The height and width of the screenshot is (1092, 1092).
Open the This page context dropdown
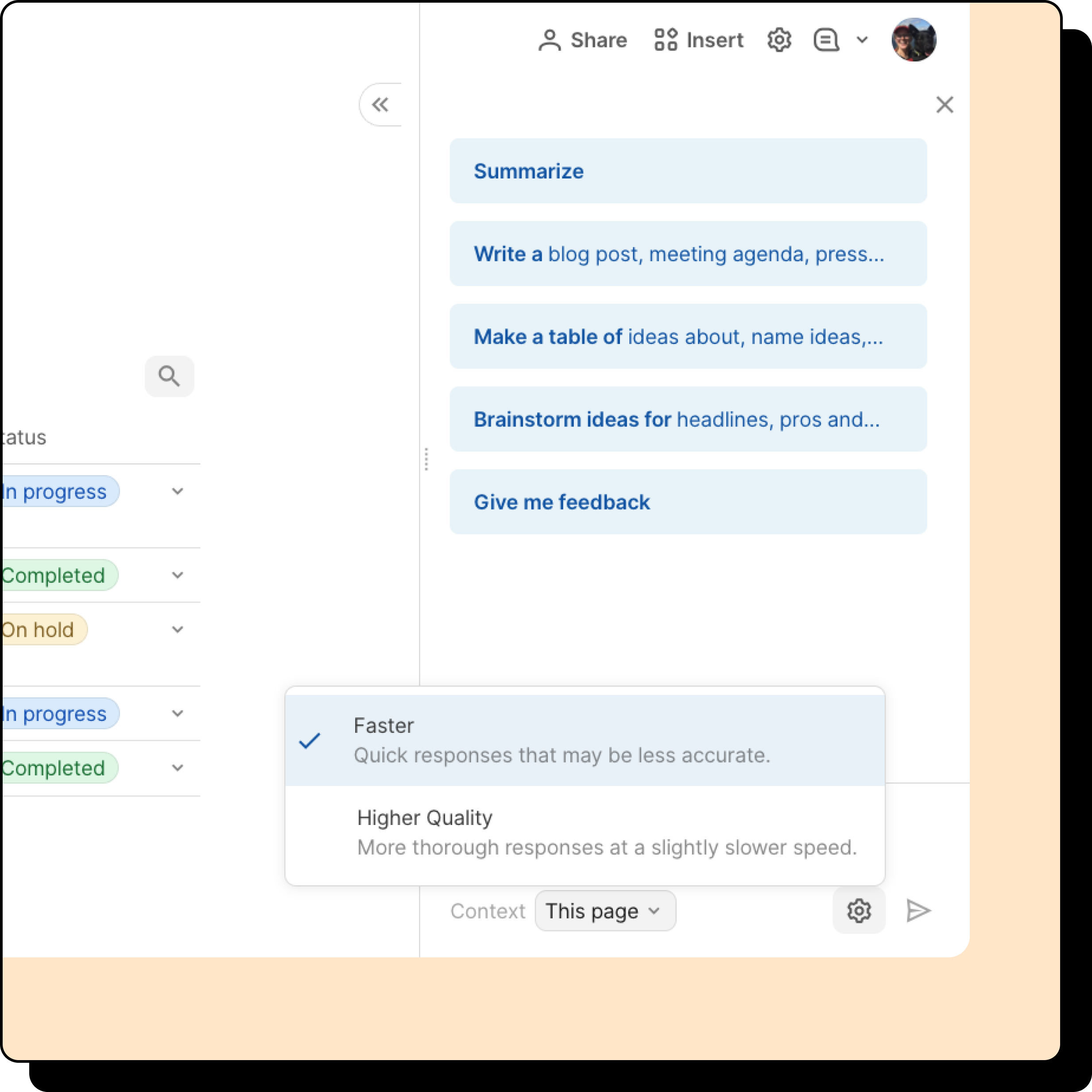[x=605, y=910]
